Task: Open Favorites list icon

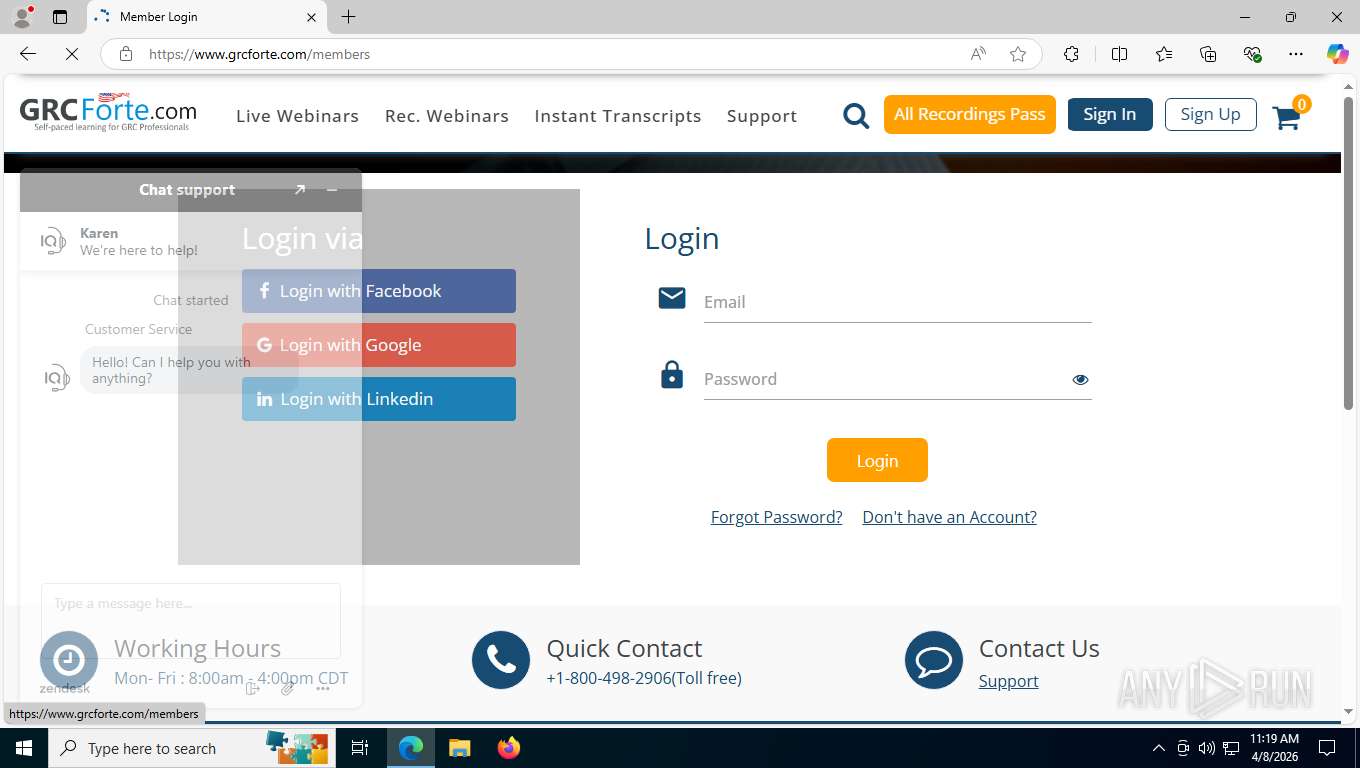Action: tap(1164, 54)
